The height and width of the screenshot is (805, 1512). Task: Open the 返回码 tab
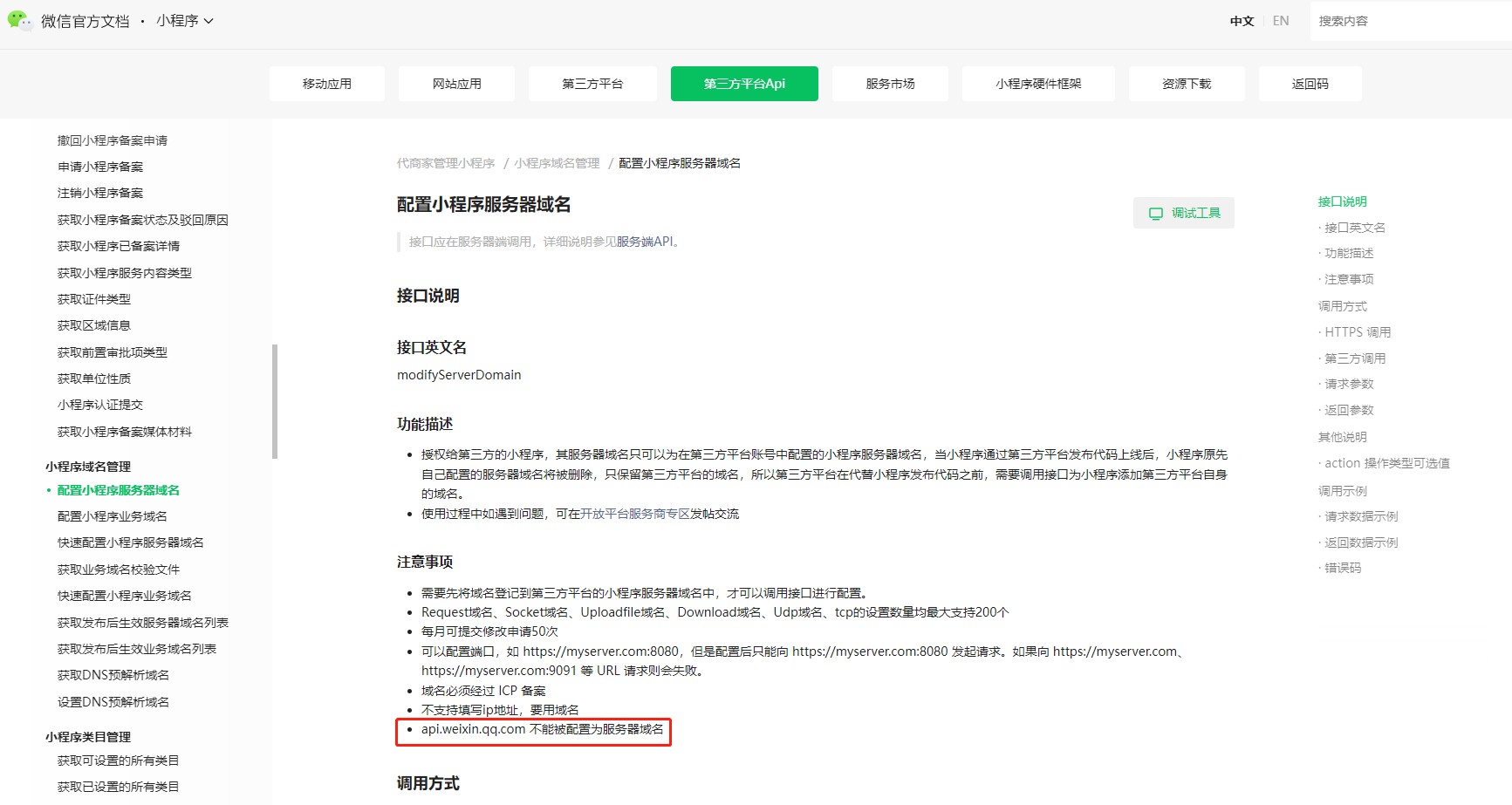[1310, 84]
